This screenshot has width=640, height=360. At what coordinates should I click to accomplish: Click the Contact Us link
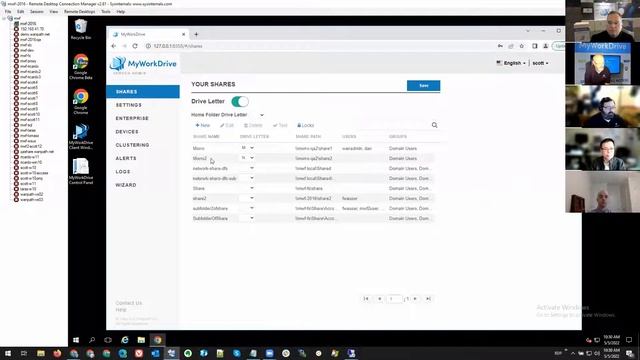pyautogui.click(x=129, y=303)
